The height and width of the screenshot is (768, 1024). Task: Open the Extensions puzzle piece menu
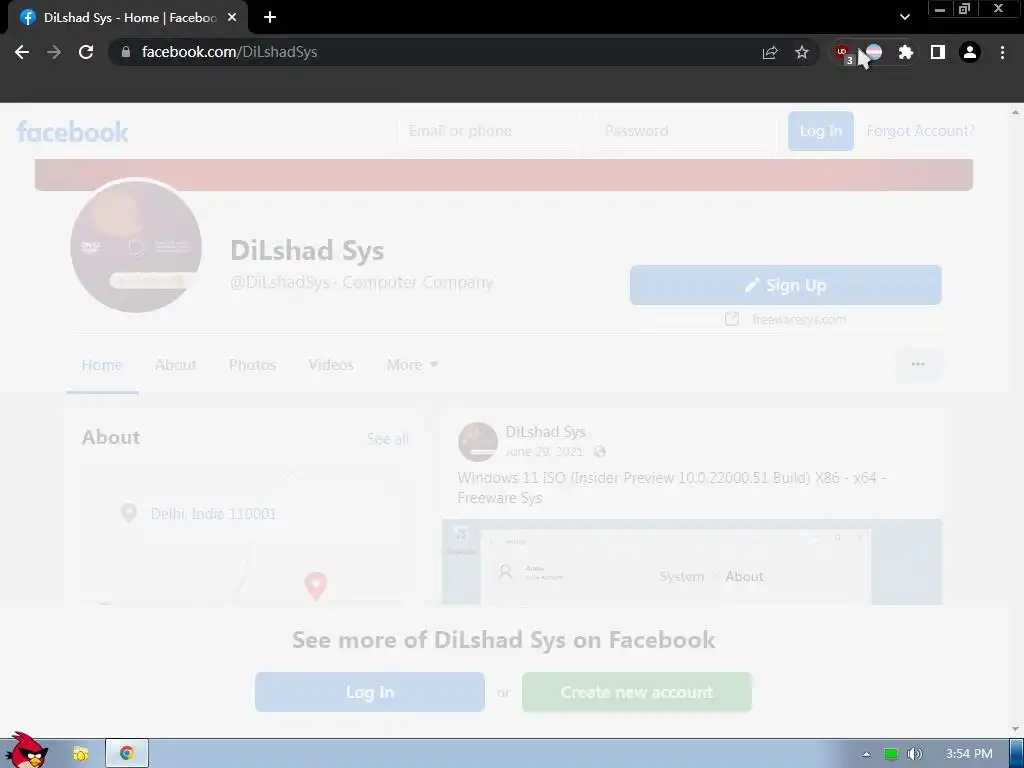point(905,52)
